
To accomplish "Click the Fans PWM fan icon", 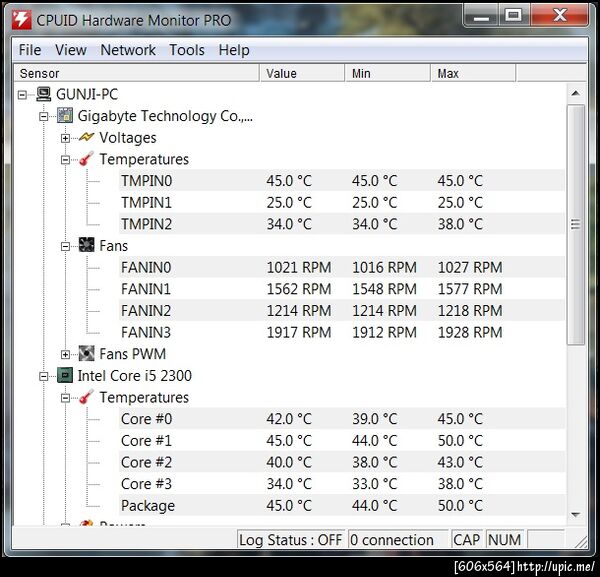I will [86, 353].
